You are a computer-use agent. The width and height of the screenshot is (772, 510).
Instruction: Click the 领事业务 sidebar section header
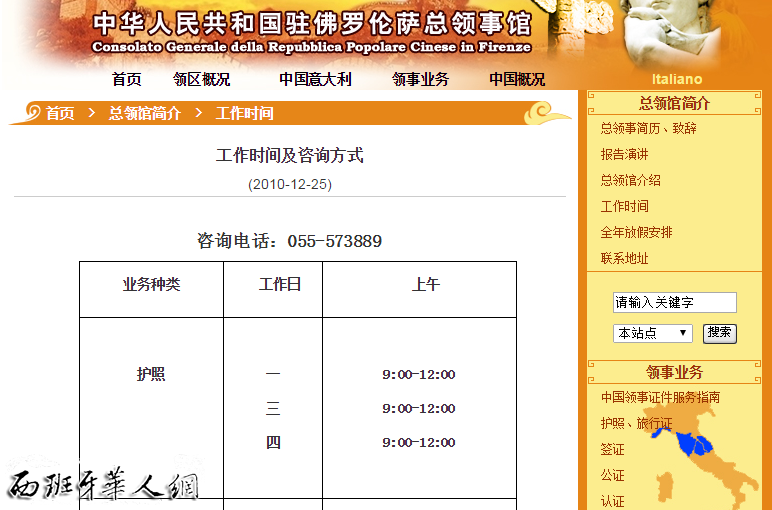pyautogui.click(x=674, y=372)
